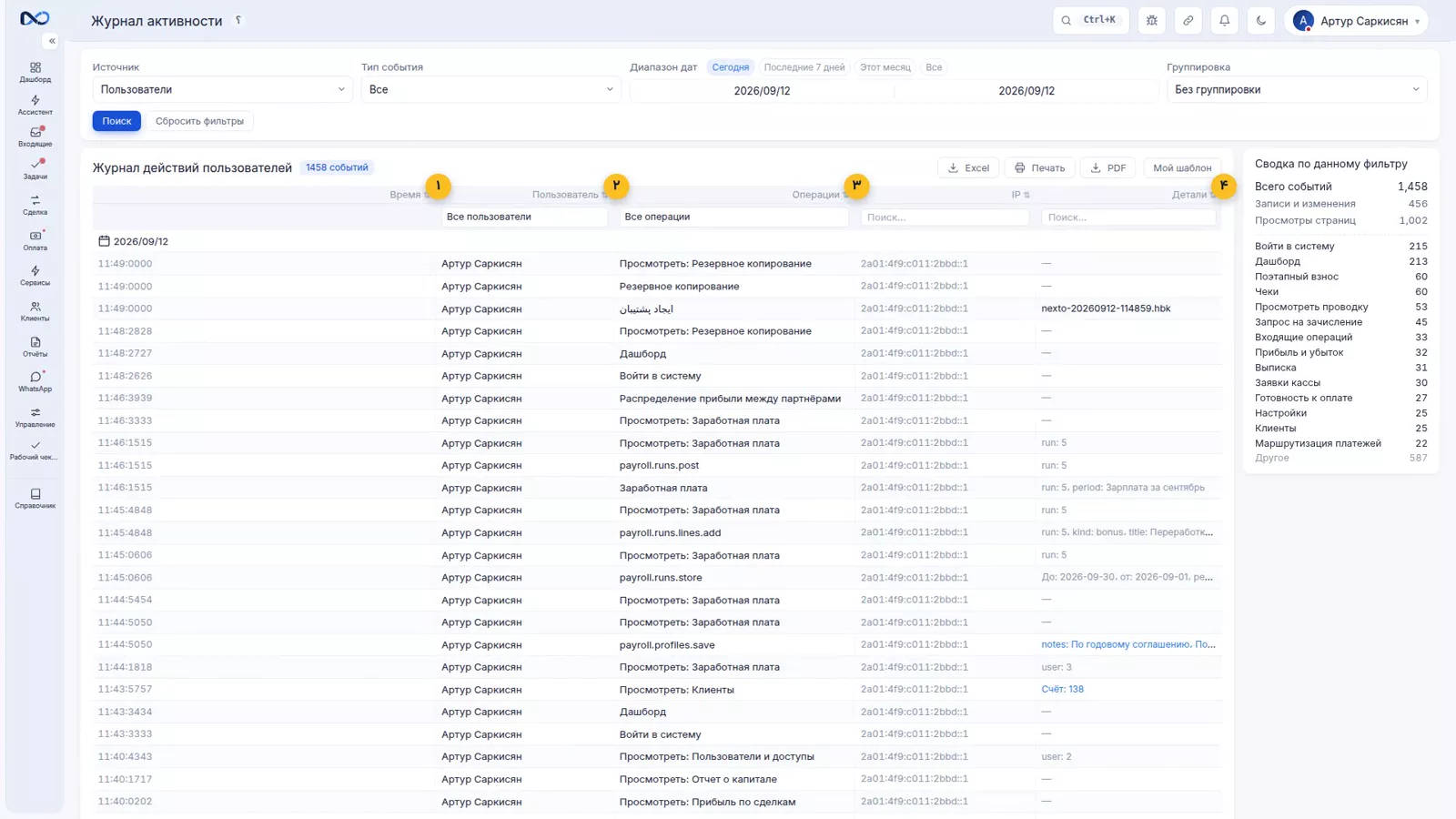Open the Группировка dropdown

(1297, 89)
